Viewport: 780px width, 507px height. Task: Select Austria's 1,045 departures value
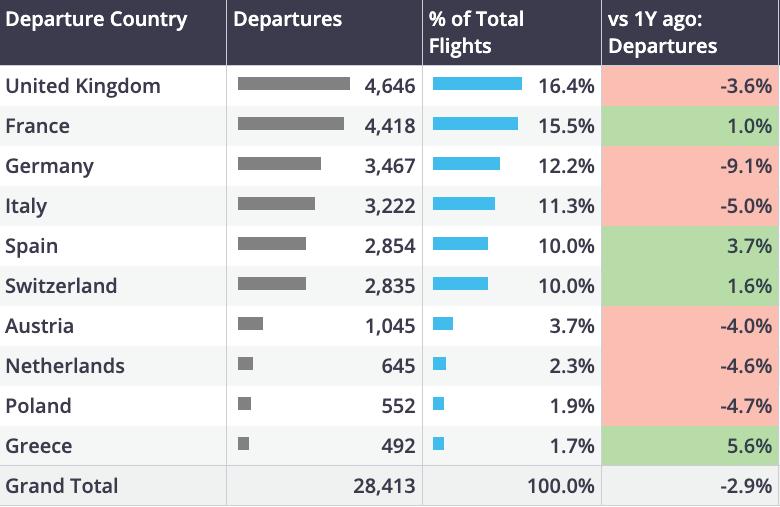[390, 326]
